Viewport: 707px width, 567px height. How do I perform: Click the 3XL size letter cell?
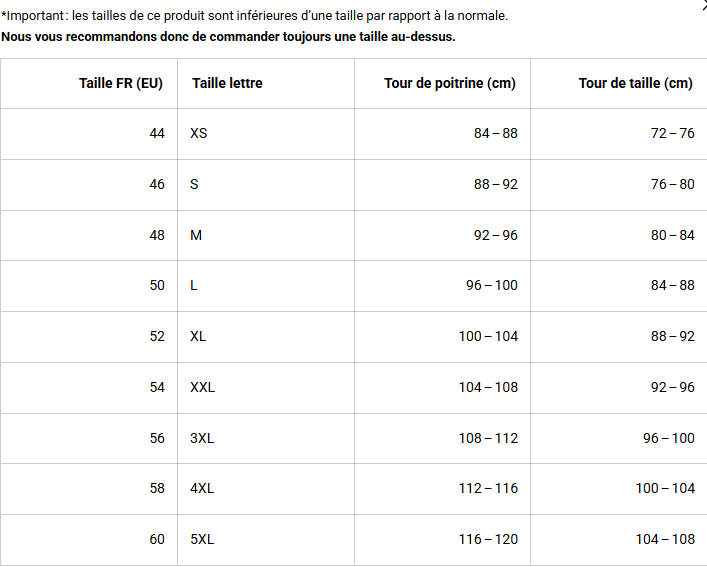pos(266,438)
